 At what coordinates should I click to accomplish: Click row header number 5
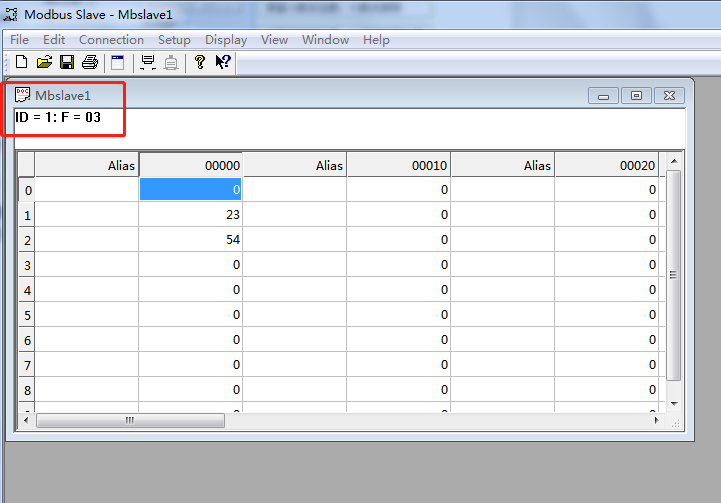(x=27, y=315)
